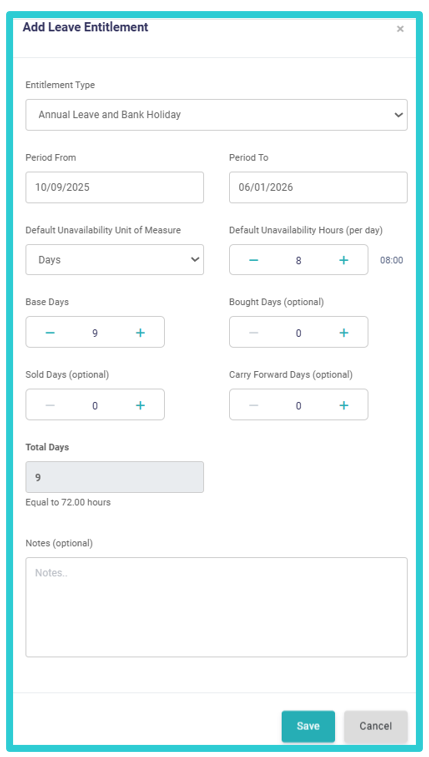
Task: Save the leave entitlement
Action: coord(308,726)
